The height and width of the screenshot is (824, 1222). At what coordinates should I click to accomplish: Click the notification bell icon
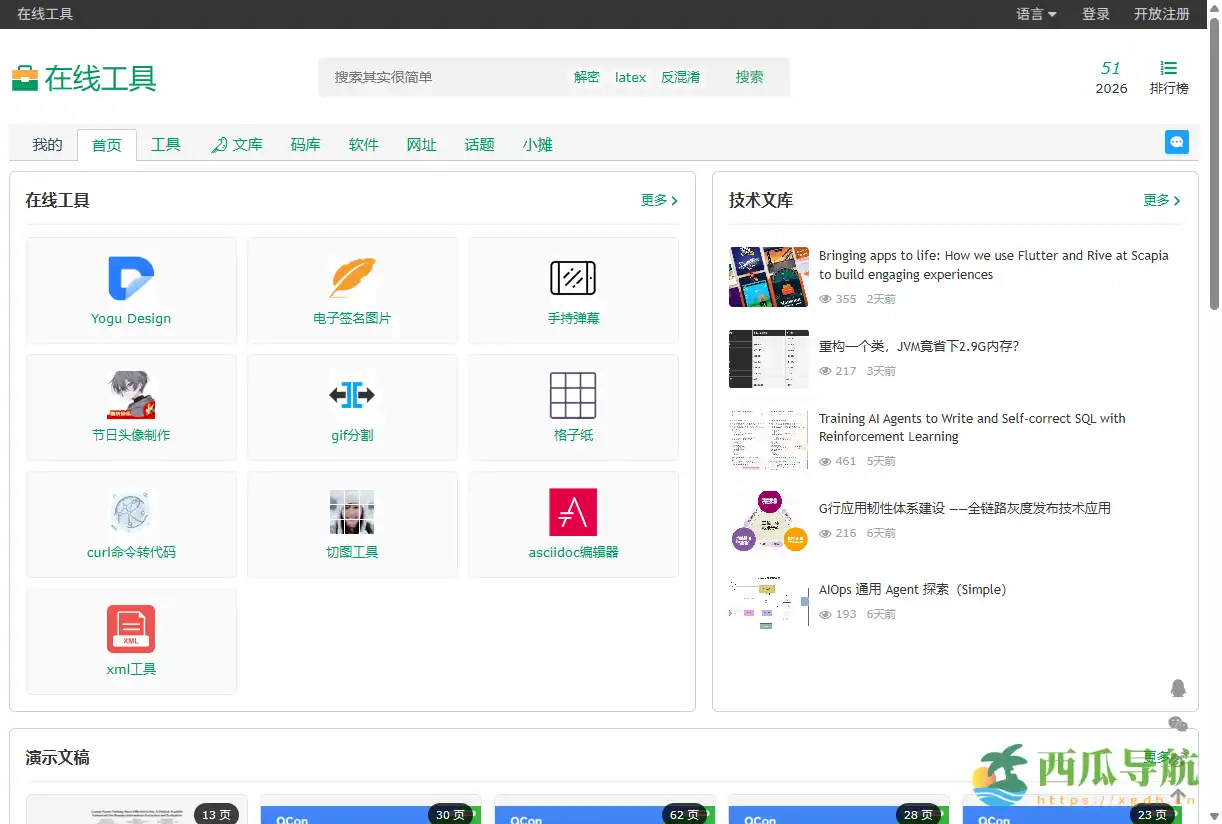click(1178, 688)
